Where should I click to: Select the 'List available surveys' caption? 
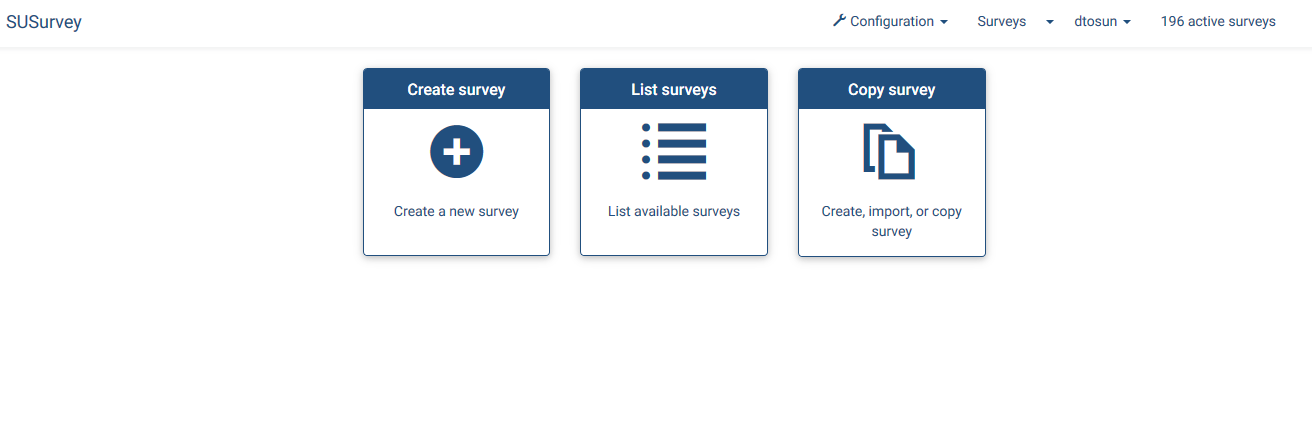click(674, 212)
